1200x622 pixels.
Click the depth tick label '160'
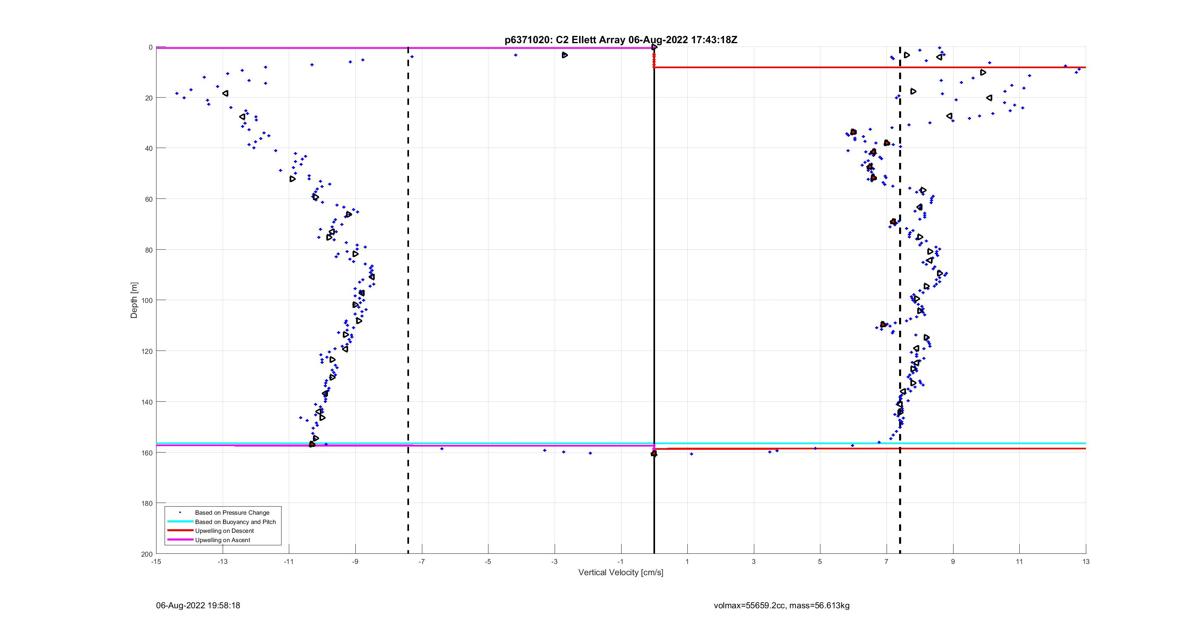(x=146, y=452)
